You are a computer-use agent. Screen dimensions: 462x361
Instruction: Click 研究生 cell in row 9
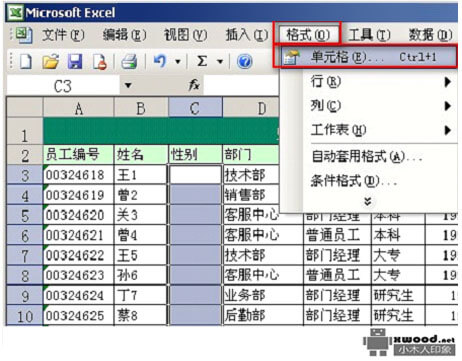click(398, 295)
